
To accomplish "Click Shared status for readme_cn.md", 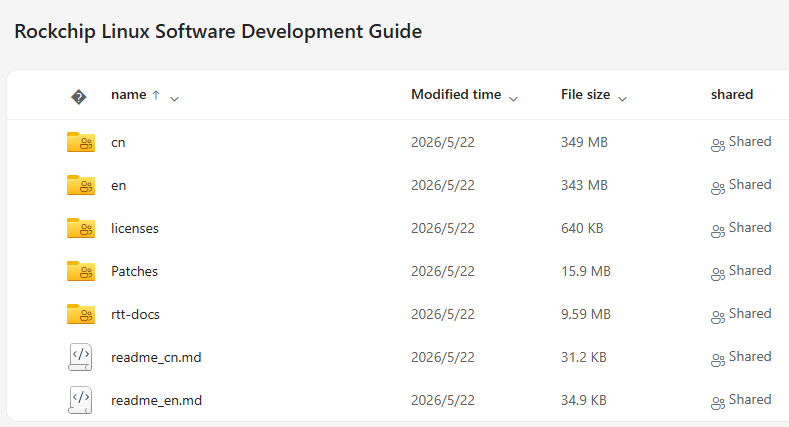I will tap(750, 357).
